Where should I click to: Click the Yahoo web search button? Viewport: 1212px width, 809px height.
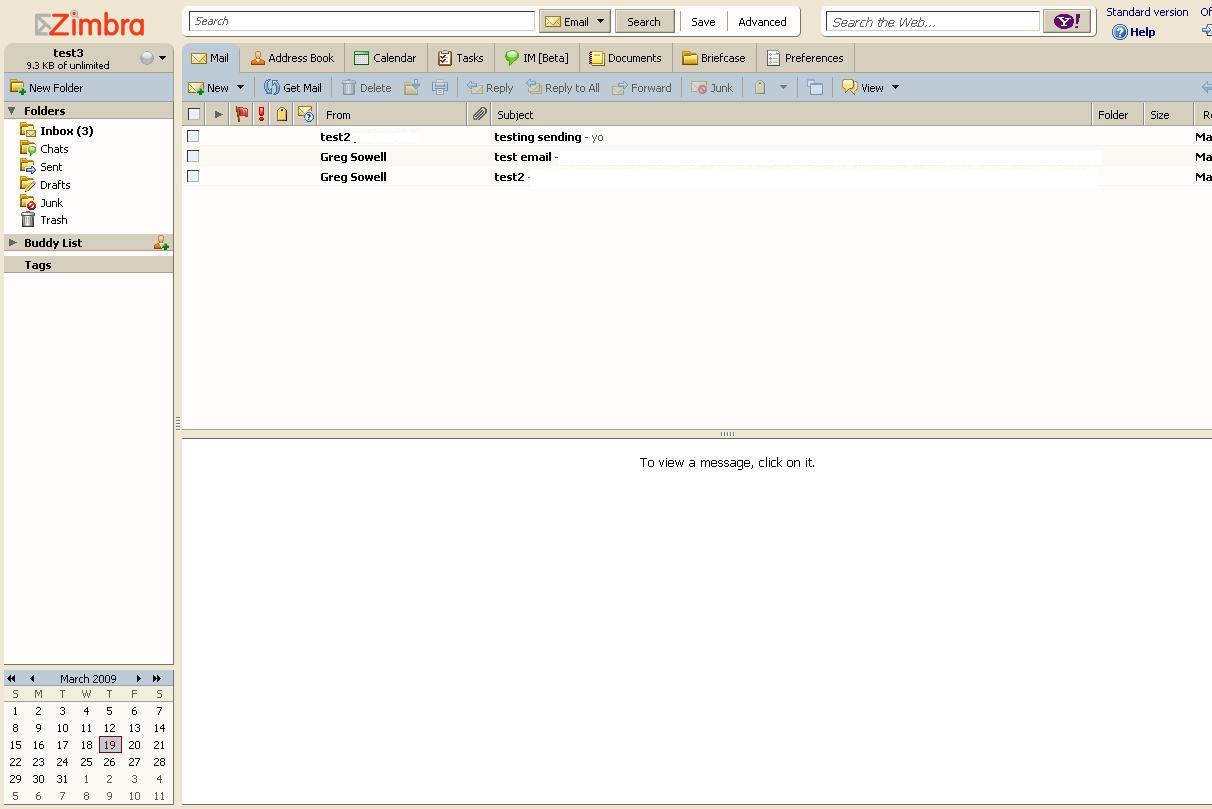(1067, 21)
